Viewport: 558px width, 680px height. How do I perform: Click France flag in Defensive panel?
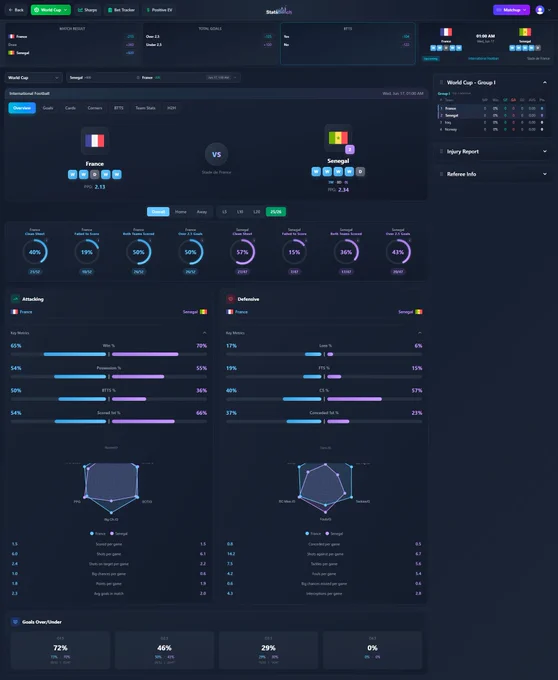(230, 312)
